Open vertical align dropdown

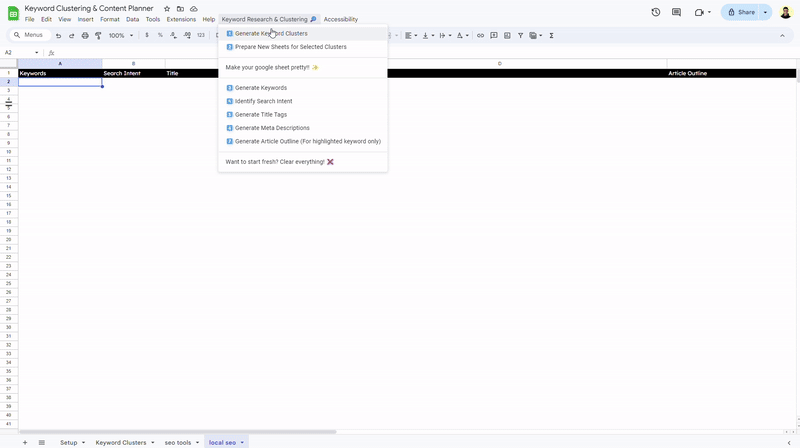[428, 35]
